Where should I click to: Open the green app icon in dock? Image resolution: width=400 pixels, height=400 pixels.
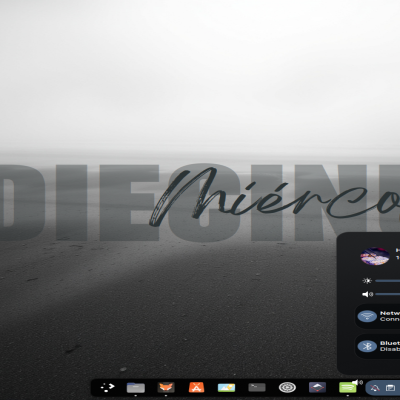point(348,388)
